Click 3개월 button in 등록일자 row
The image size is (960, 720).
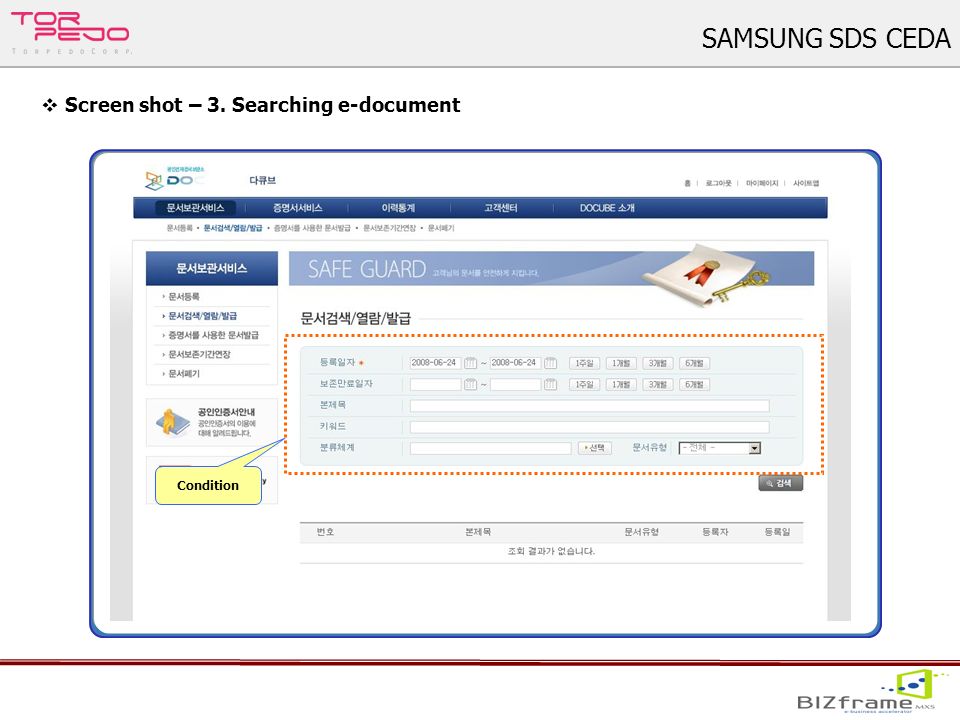click(658, 363)
